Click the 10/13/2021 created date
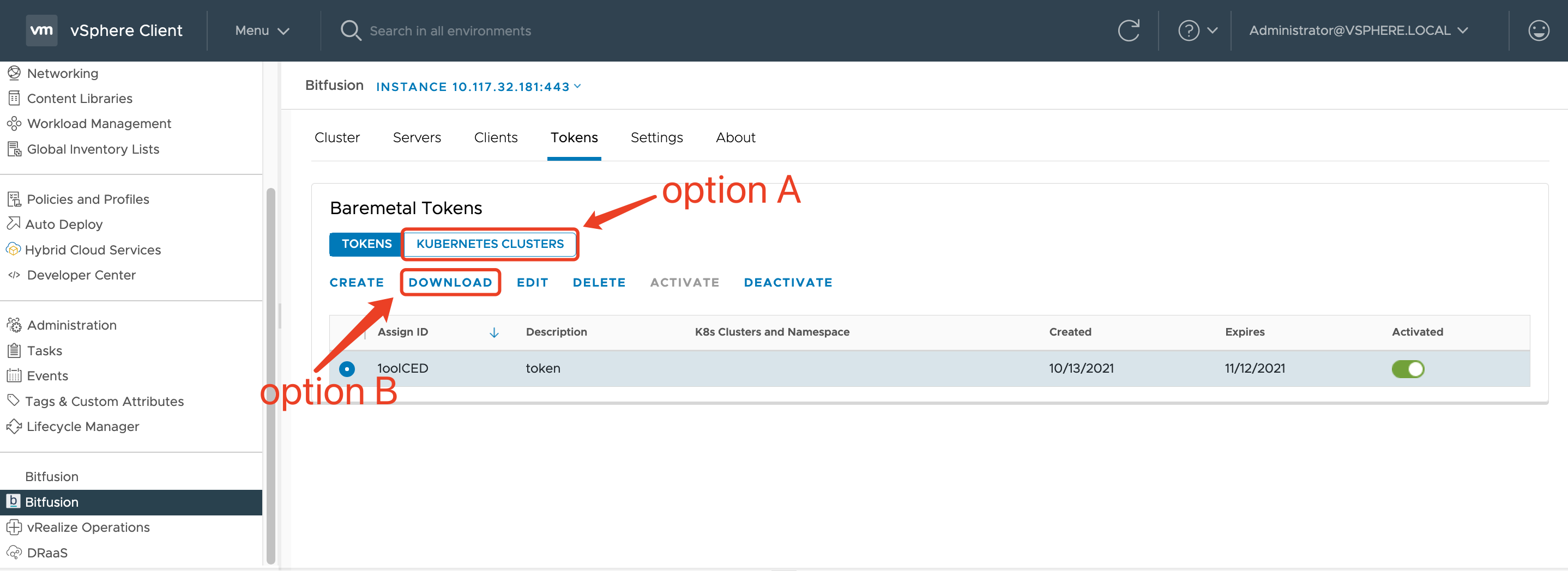 click(x=1081, y=368)
